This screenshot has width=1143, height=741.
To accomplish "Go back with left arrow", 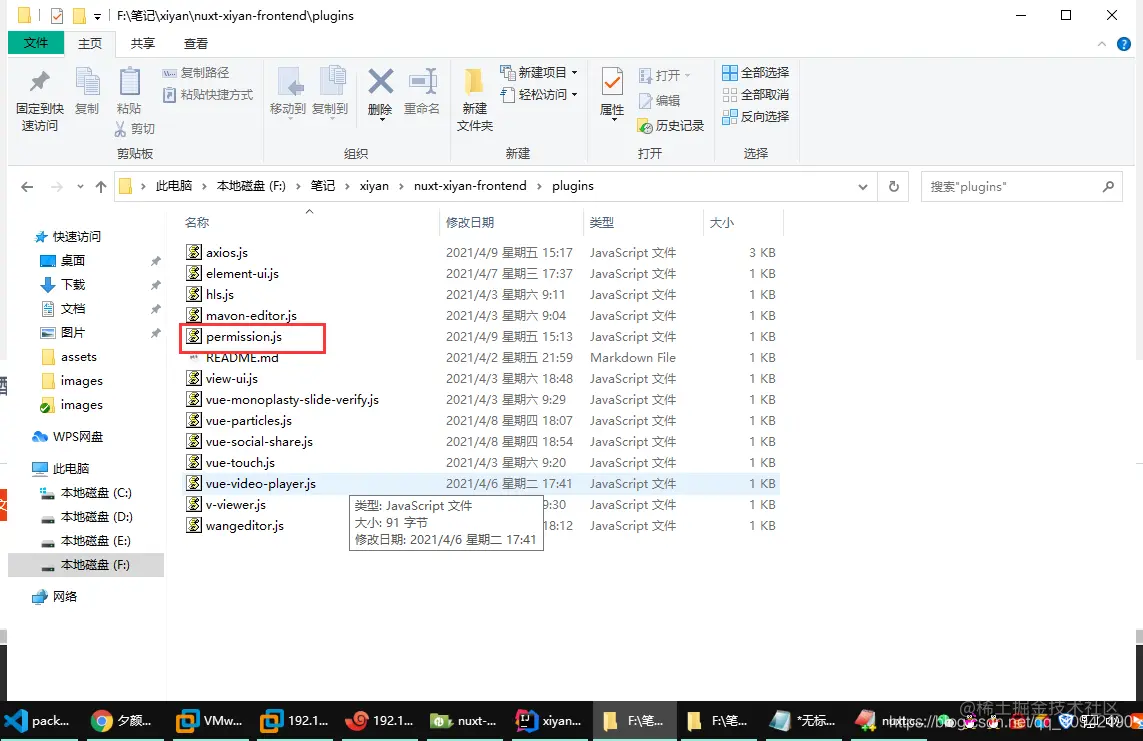I will point(27,187).
